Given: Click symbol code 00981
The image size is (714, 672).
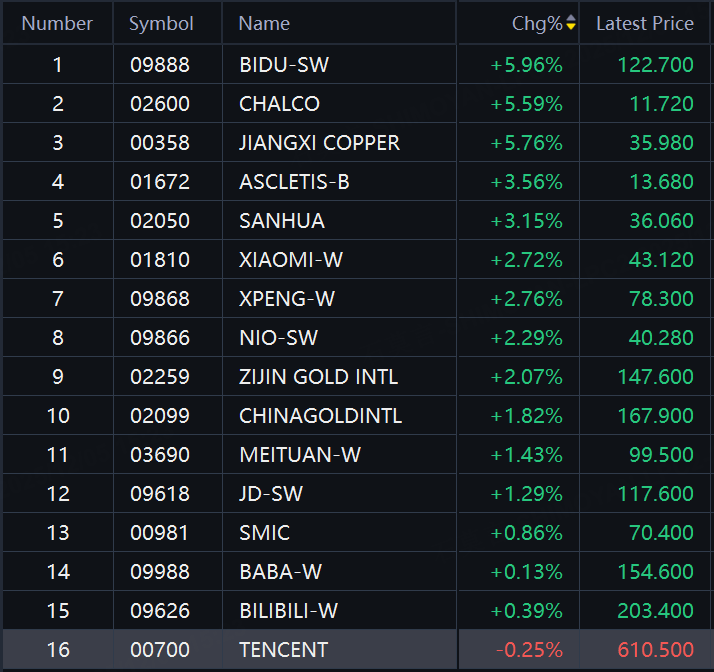Looking at the screenshot, I should pyautogui.click(x=159, y=533).
